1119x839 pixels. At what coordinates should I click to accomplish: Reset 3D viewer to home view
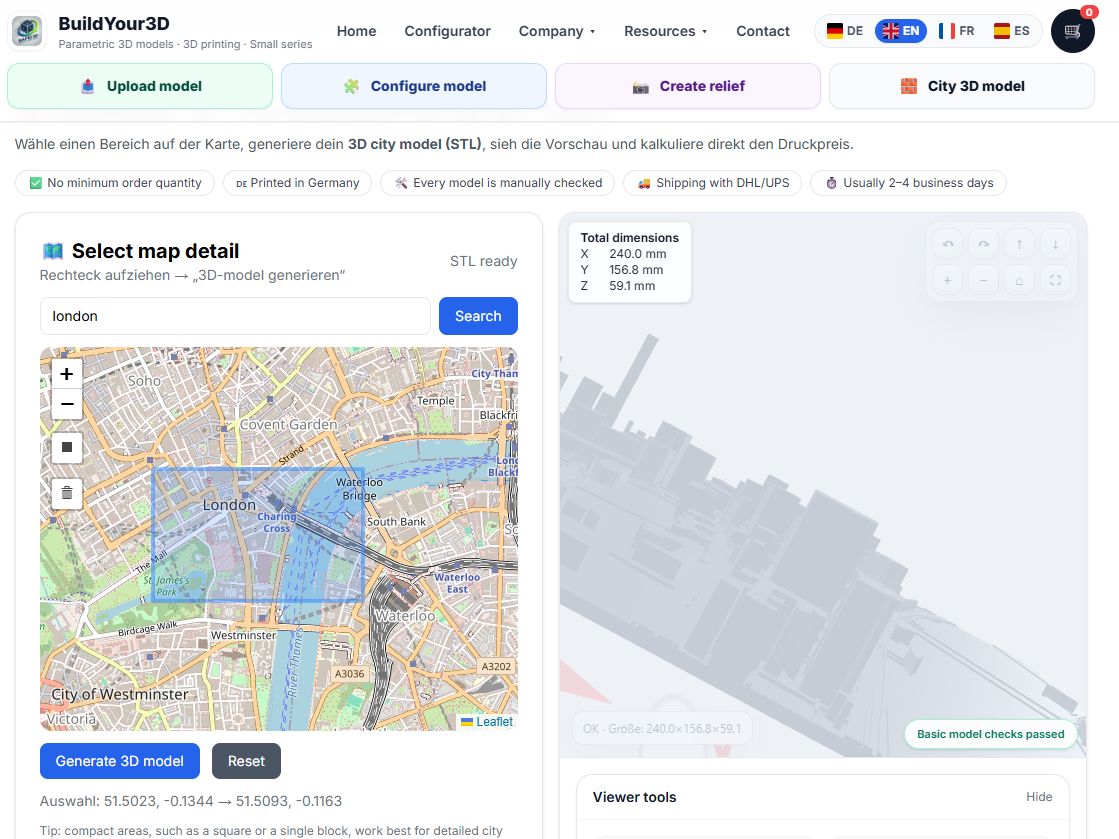tap(1019, 280)
